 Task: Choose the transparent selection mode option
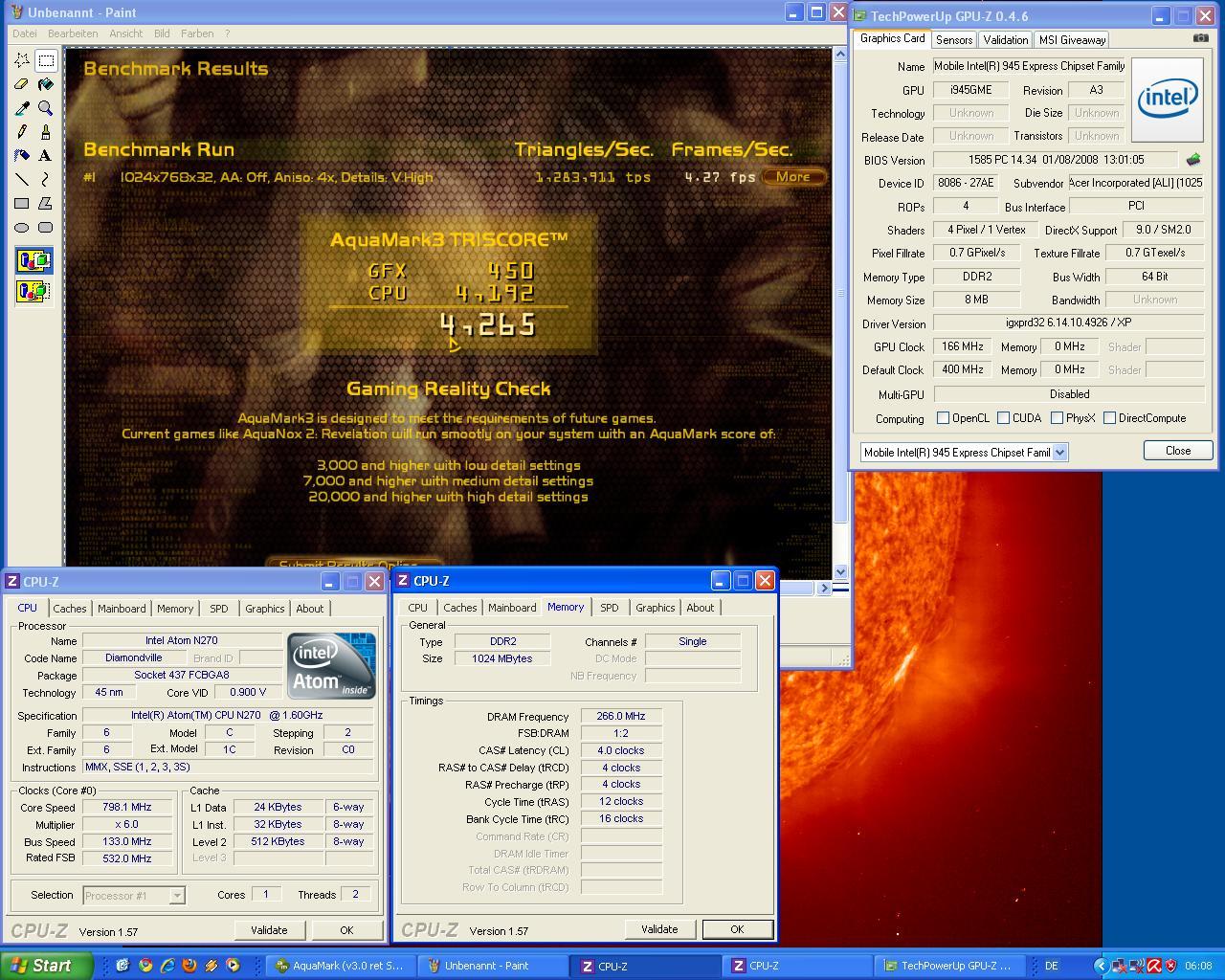click(x=33, y=291)
